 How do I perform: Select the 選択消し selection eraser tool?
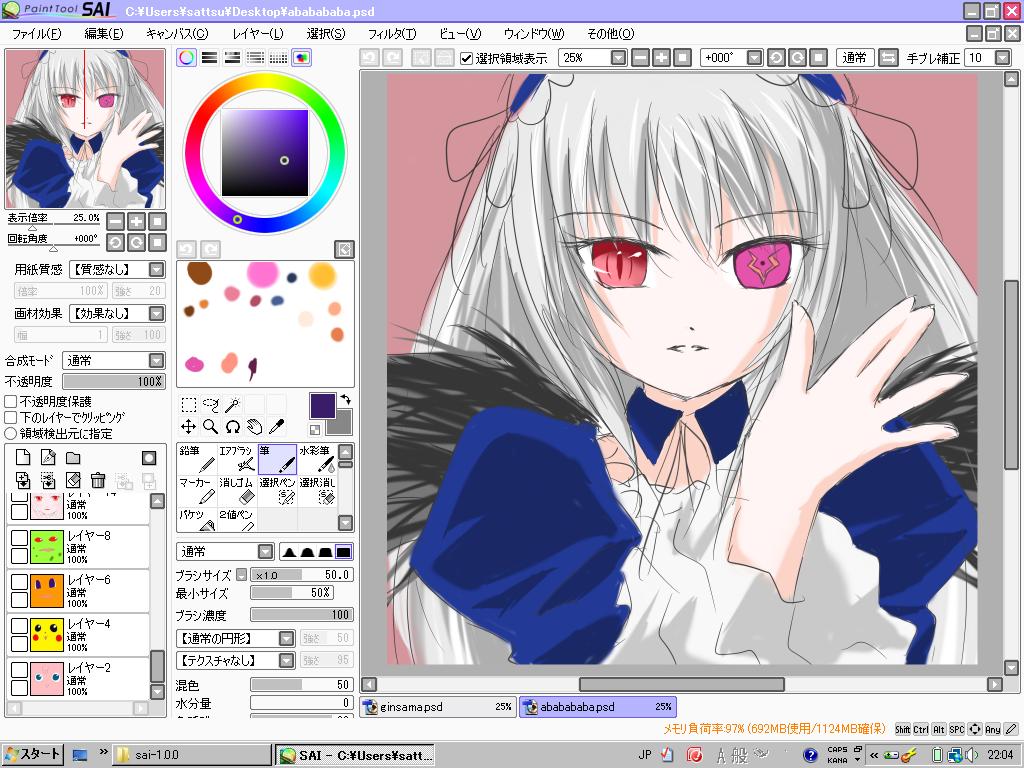[x=317, y=490]
